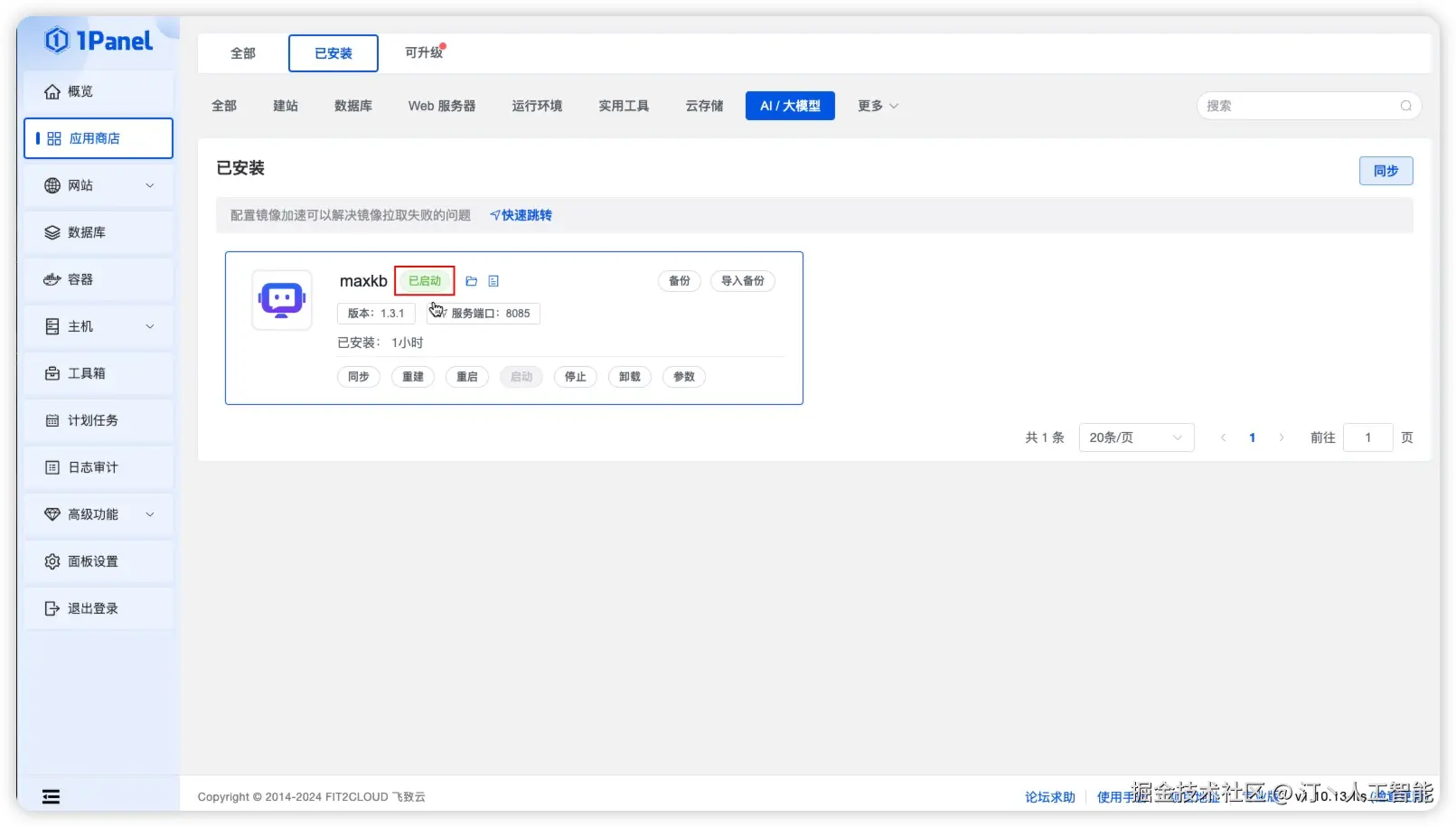Filter apps by 运行环境 category

tap(537, 106)
